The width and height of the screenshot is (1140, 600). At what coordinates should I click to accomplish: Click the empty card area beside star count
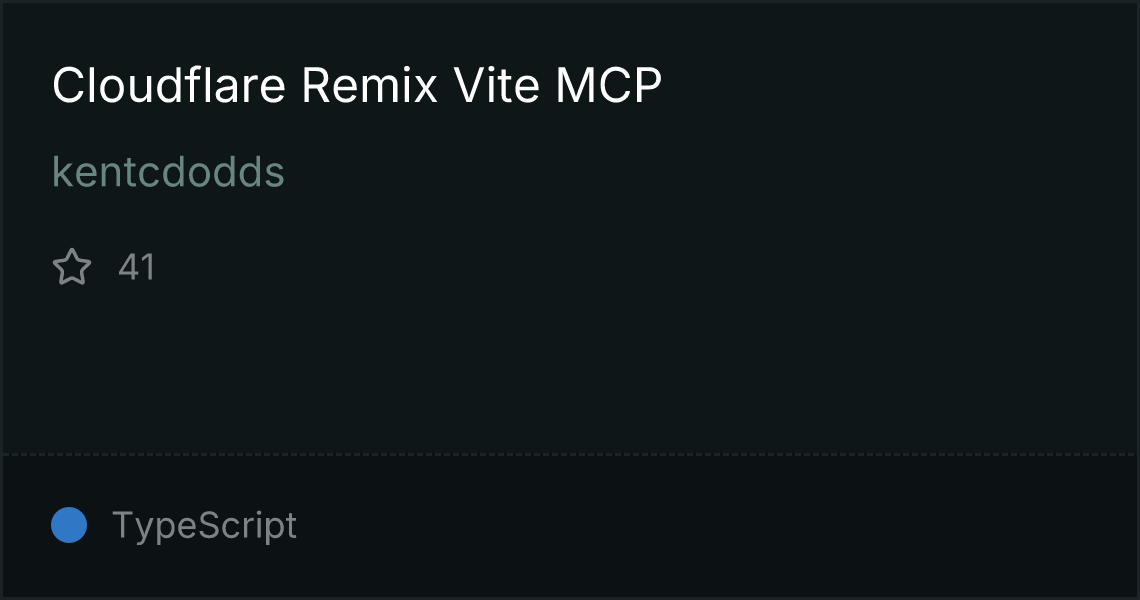(x=640, y=267)
